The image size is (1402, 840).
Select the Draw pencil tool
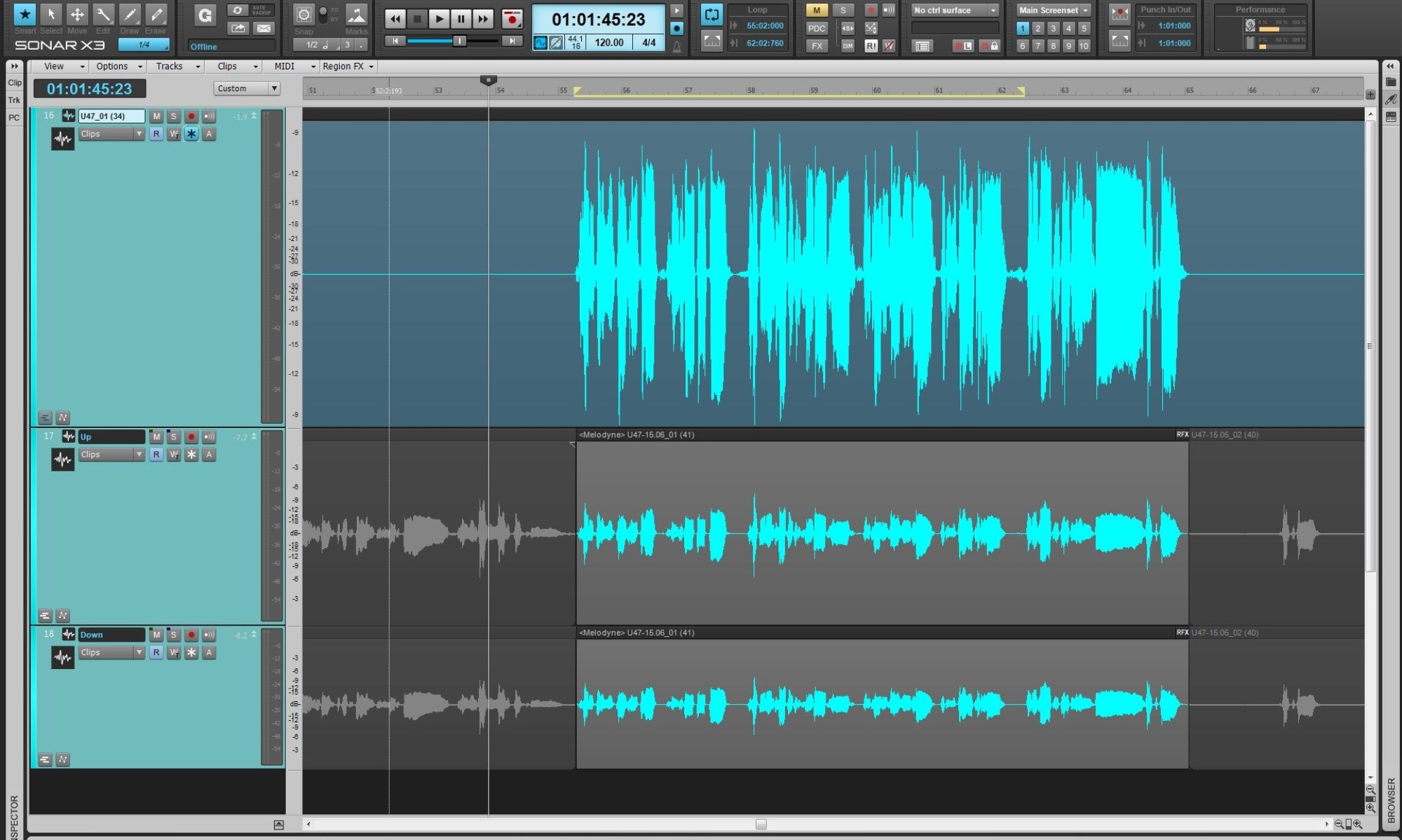[x=130, y=14]
